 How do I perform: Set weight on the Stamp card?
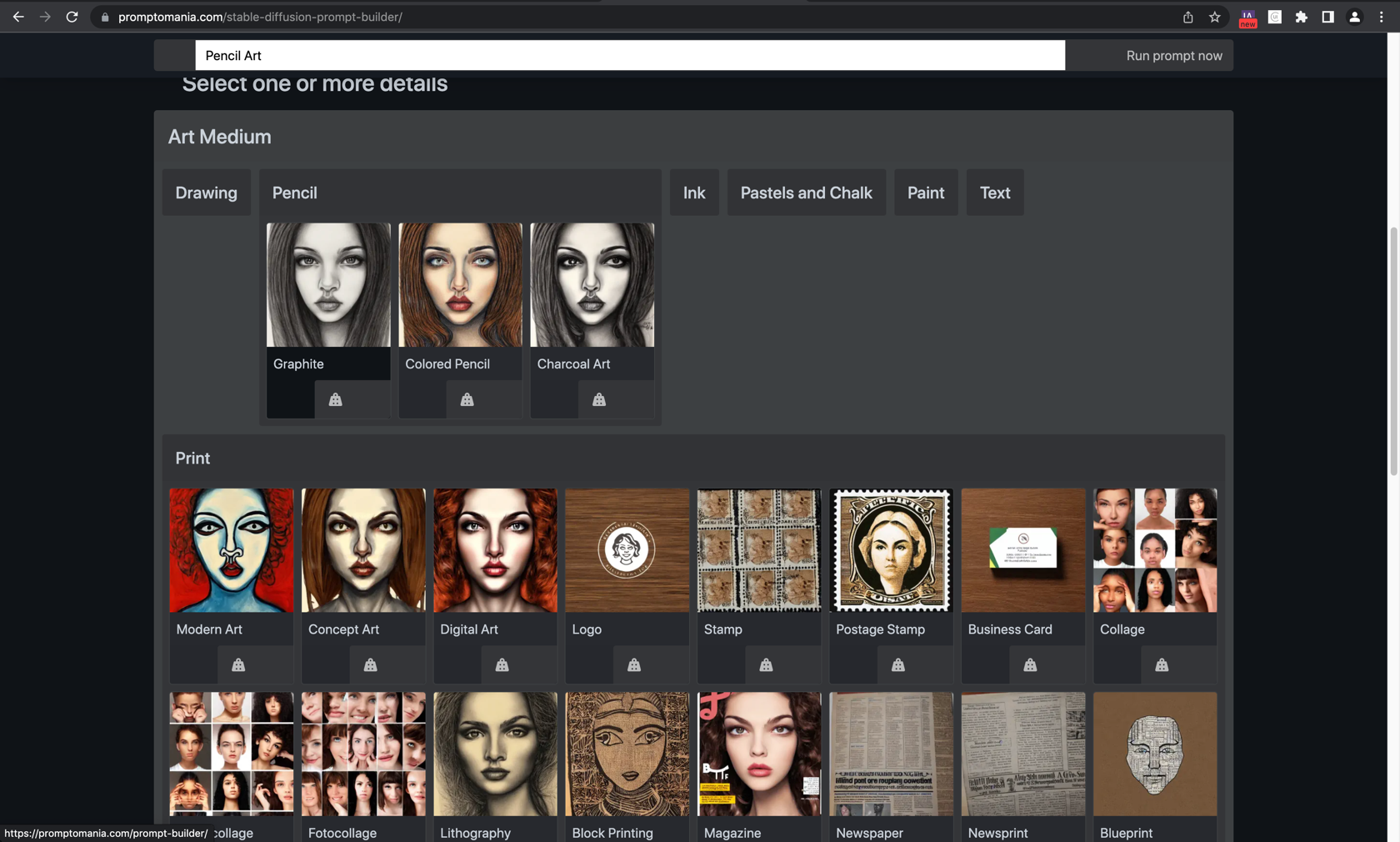click(766, 665)
